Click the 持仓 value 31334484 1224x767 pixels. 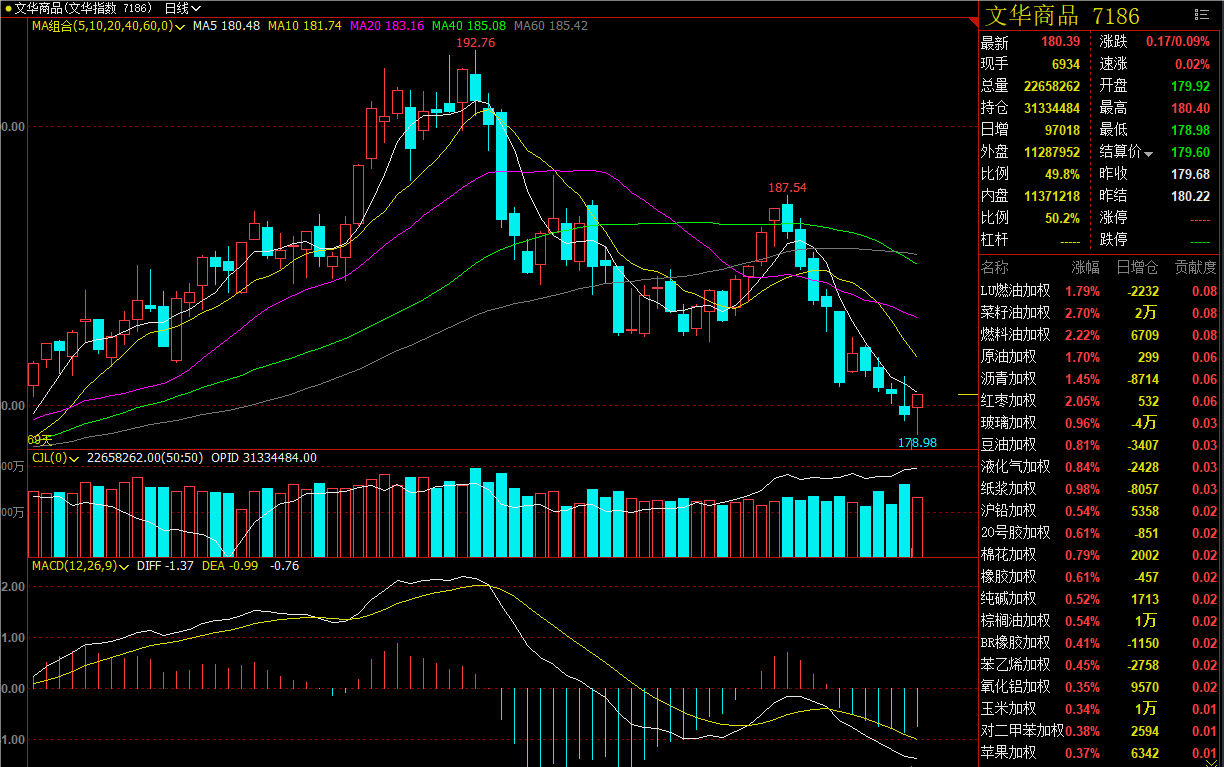(1051, 108)
